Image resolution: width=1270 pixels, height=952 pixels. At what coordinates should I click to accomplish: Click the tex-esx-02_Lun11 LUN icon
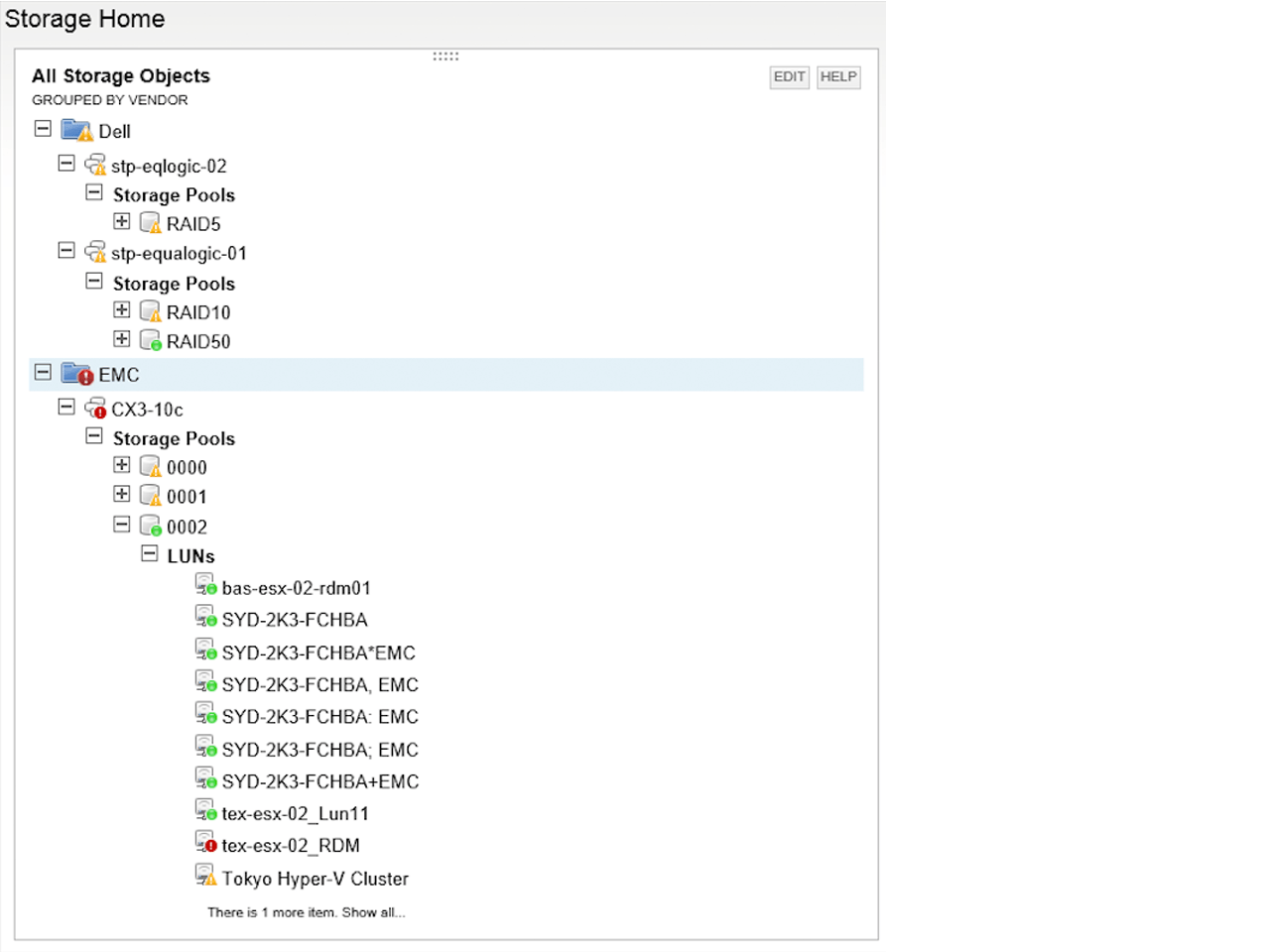tap(206, 811)
